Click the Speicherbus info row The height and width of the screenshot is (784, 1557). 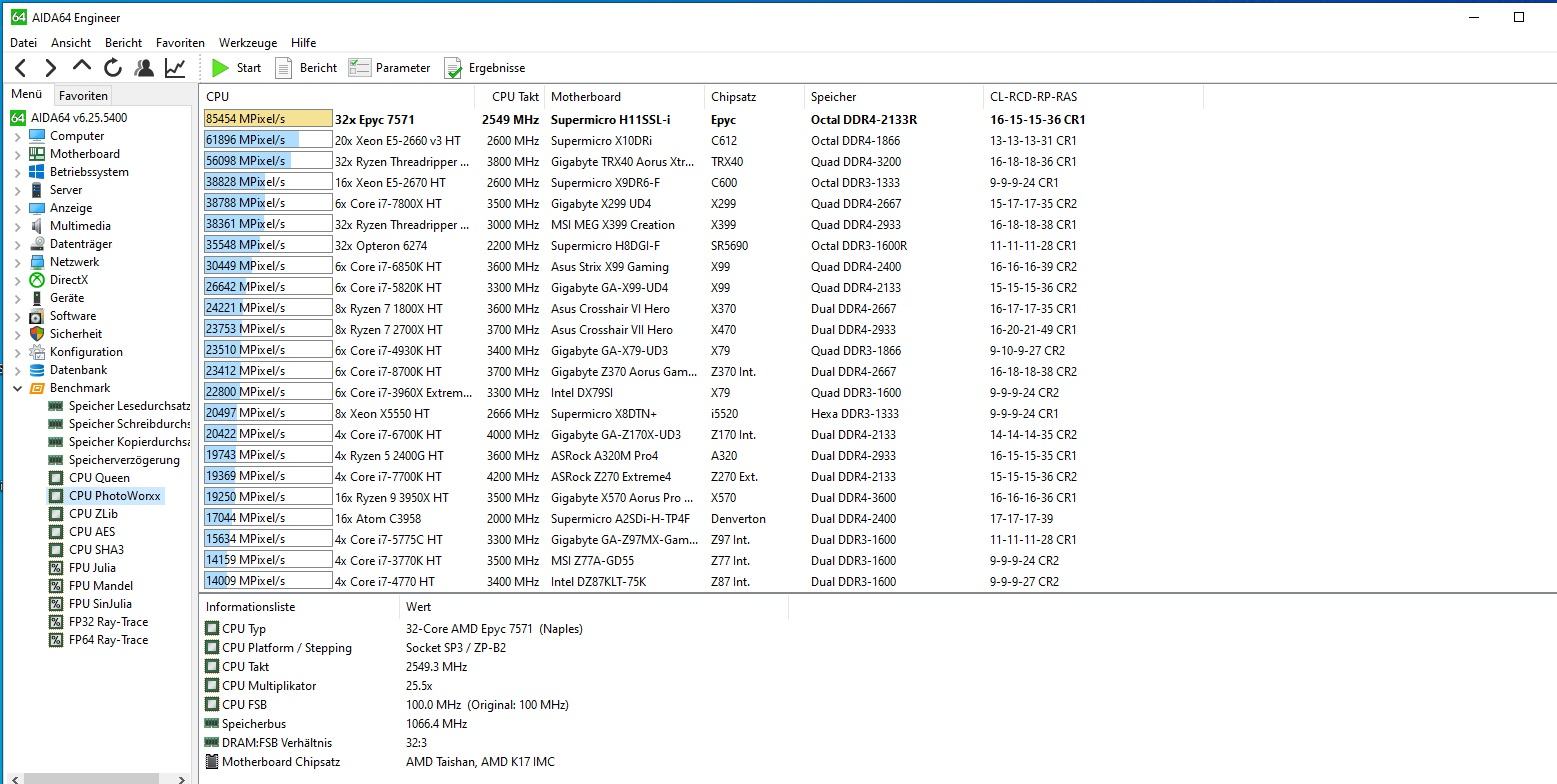(x=495, y=724)
